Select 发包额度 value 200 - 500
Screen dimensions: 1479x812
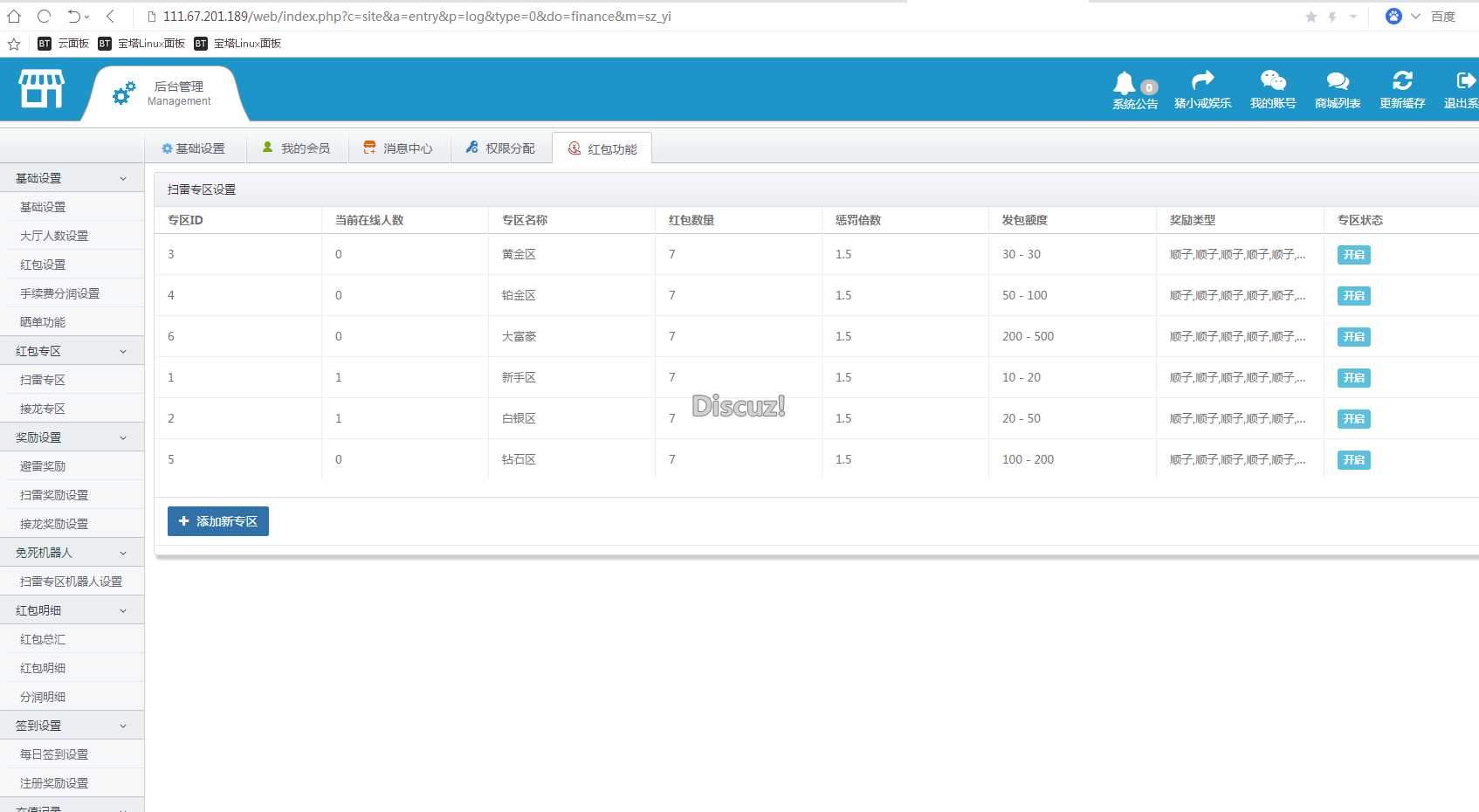[x=1028, y=337]
